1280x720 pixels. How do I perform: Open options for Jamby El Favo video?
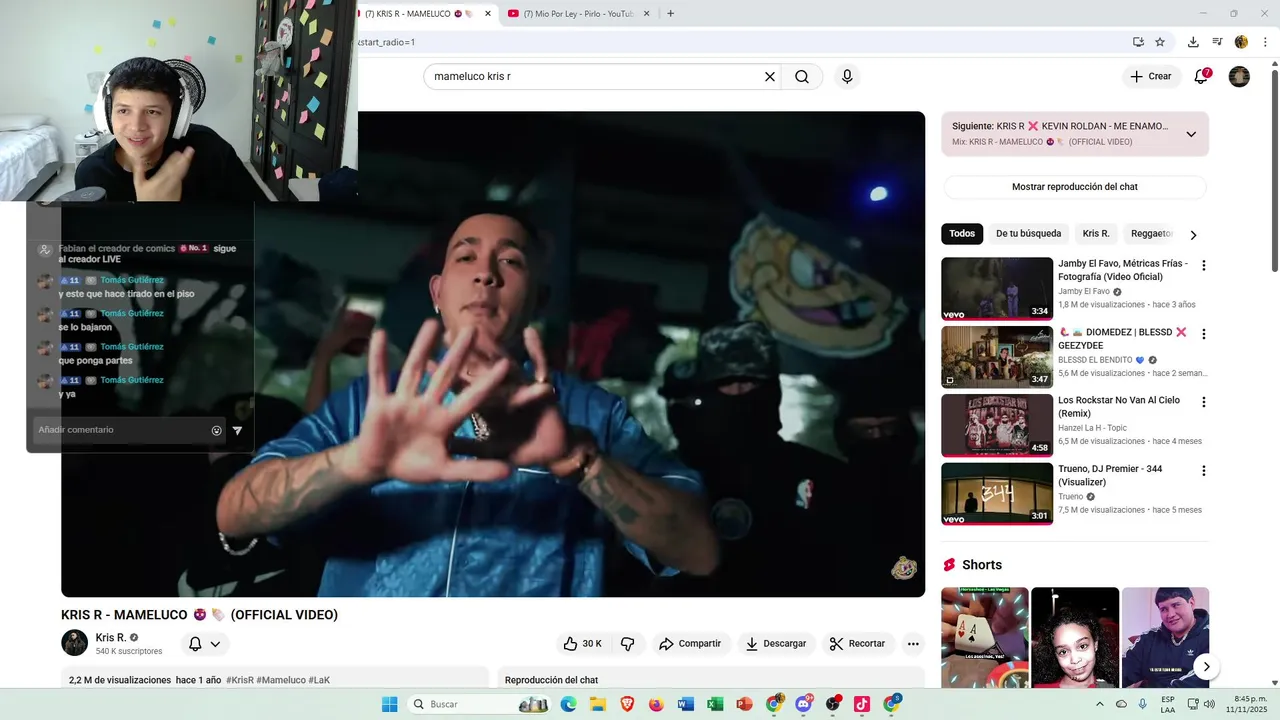tap(1203, 266)
